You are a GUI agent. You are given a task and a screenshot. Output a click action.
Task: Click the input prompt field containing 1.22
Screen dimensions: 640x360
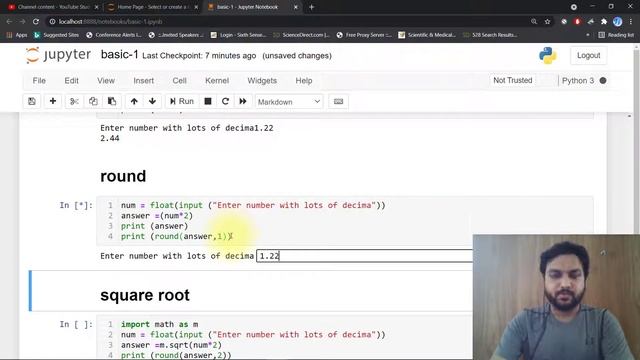click(364, 256)
